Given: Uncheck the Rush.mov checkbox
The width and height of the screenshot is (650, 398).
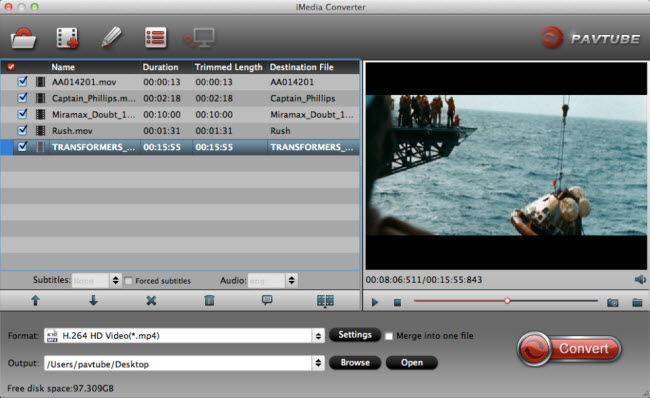Looking at the screenshot, I should [22, 130].
